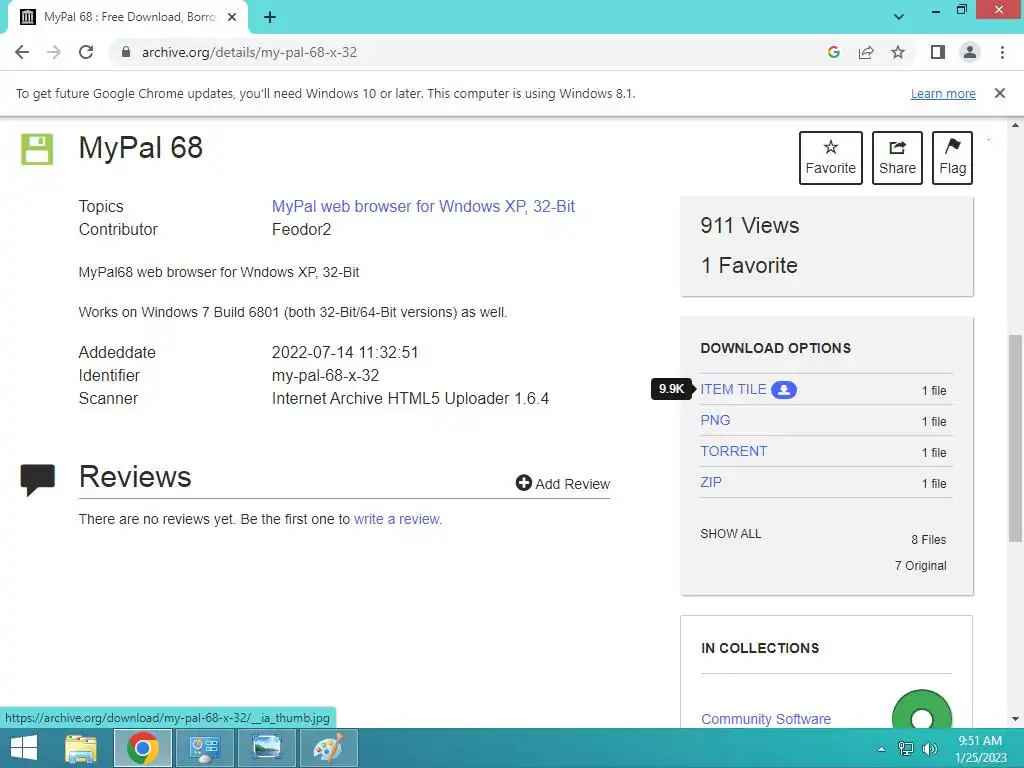Open the Community Software collection

point(766,719)
